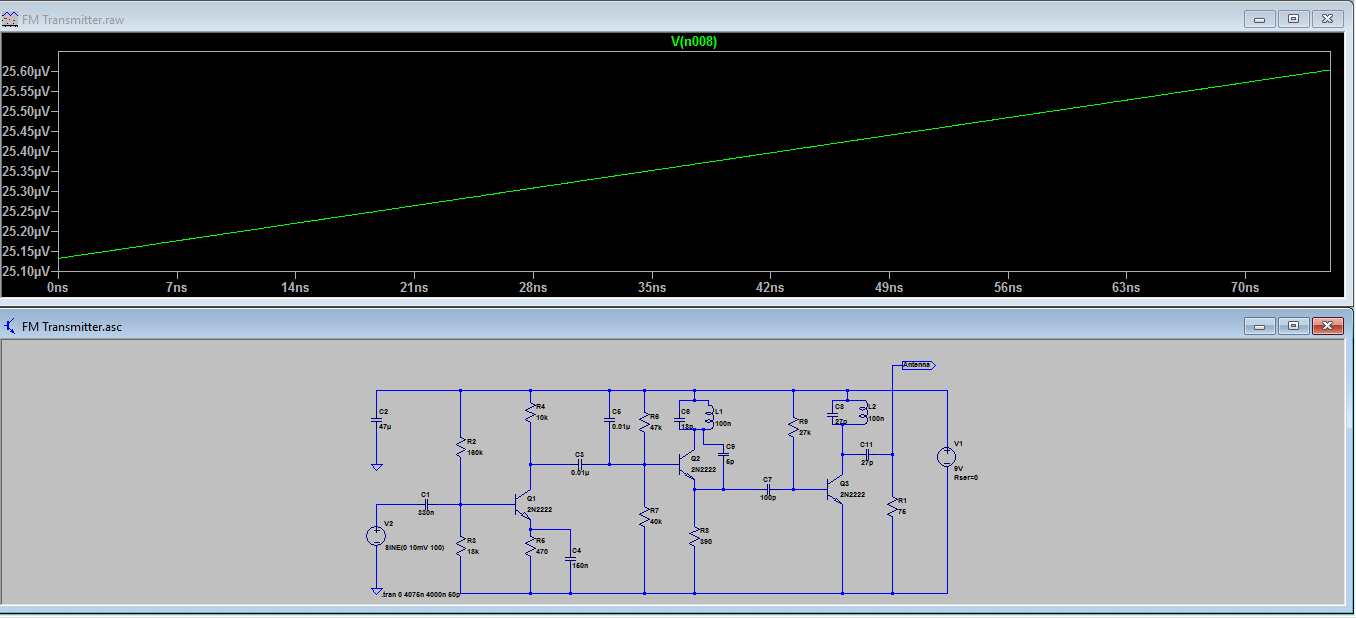Click capacitor C4 150n symbol
This screenshot has height=618, width=1356.
click(570, 560)
